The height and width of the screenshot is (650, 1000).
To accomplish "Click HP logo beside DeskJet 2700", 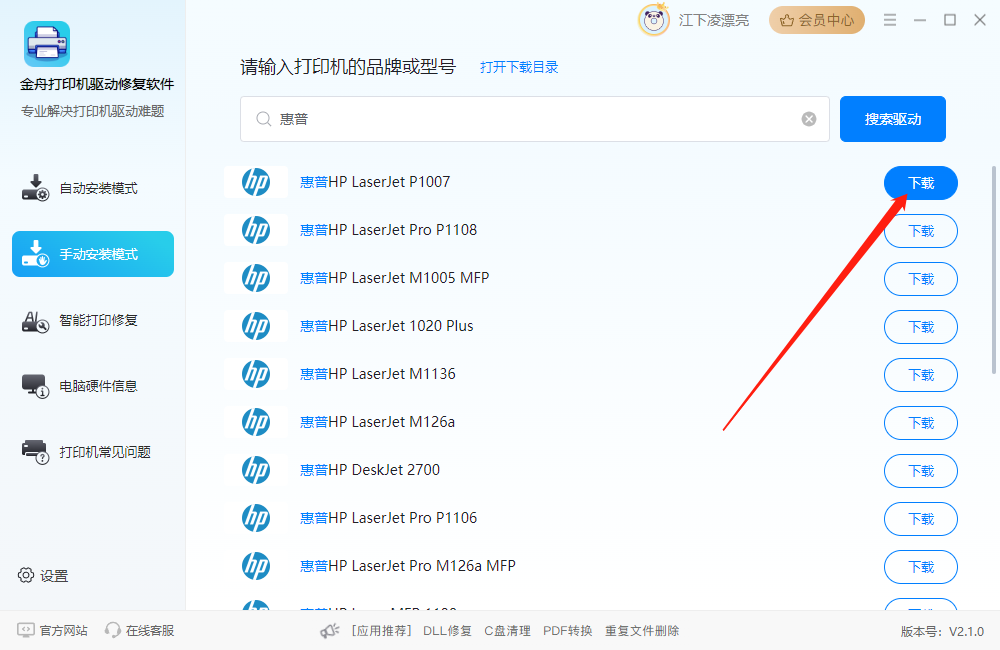I will pos(256,470).
